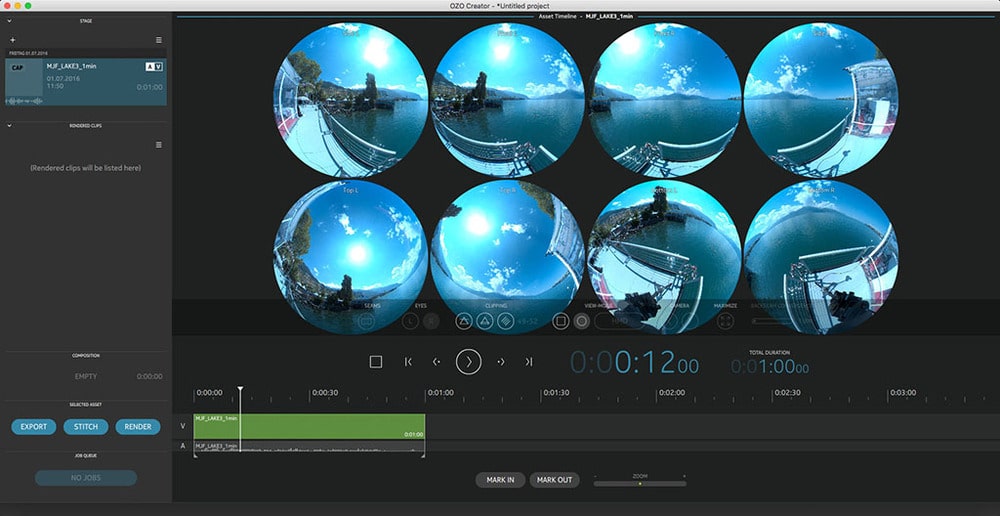This screenshot has width=1000, height=516.
Task: Jump to start of clip icon
Action: coord(408,362)
